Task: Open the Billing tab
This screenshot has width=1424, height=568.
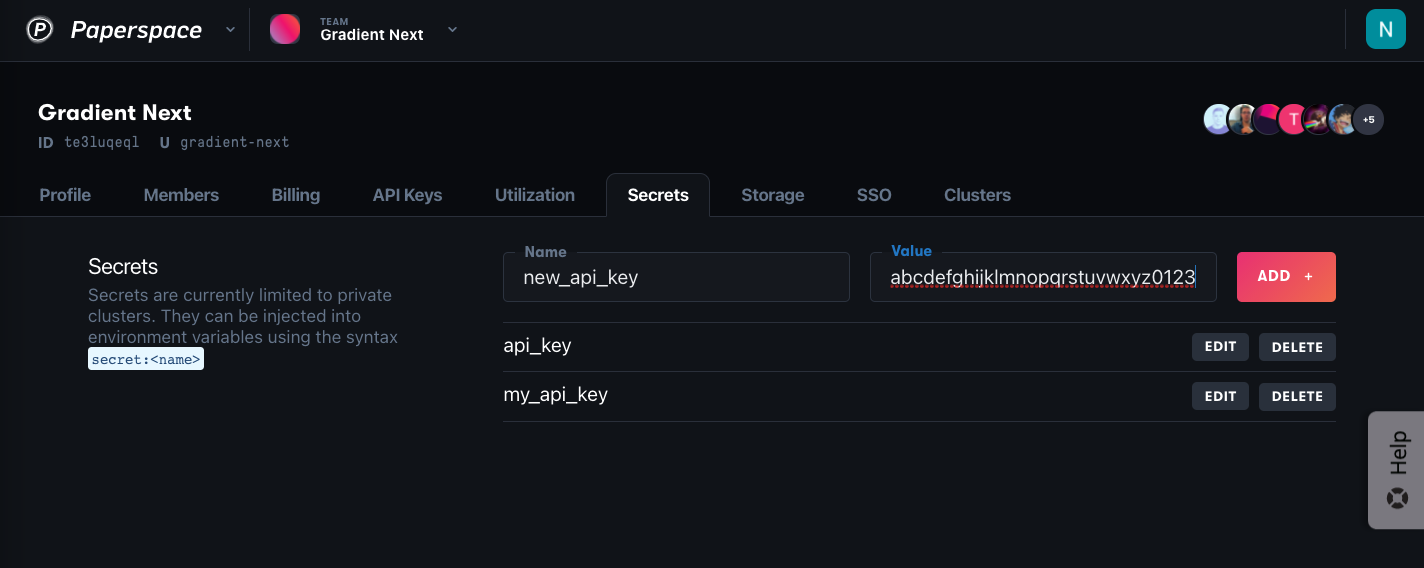Action: pos(296,195)
